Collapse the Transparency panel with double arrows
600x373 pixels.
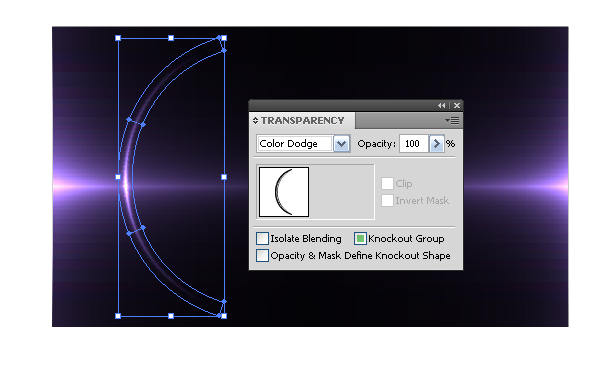tap(442, 106)
